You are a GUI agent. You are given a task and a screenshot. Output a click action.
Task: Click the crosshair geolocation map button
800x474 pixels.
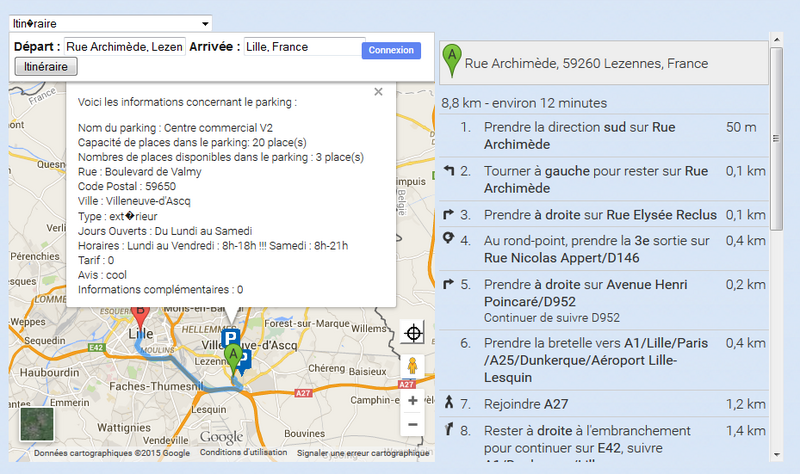(x=414, y=331)
